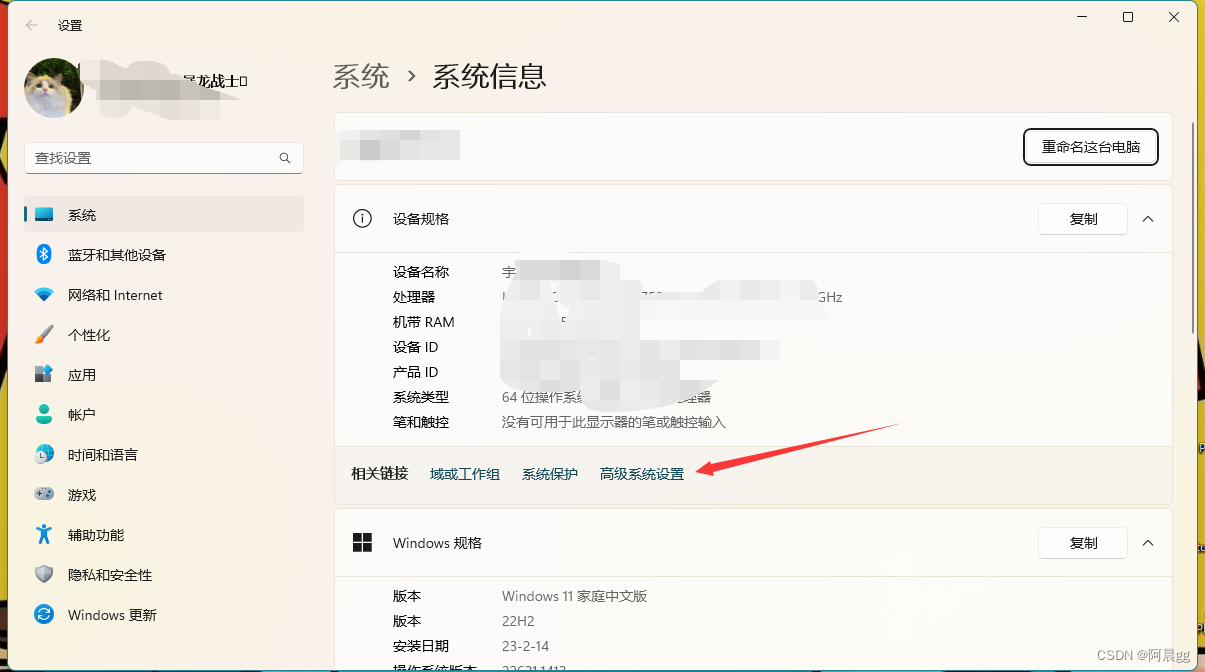1205x672 pixels.
Task: Click the magnifier search icon
Action: (285, 158)
